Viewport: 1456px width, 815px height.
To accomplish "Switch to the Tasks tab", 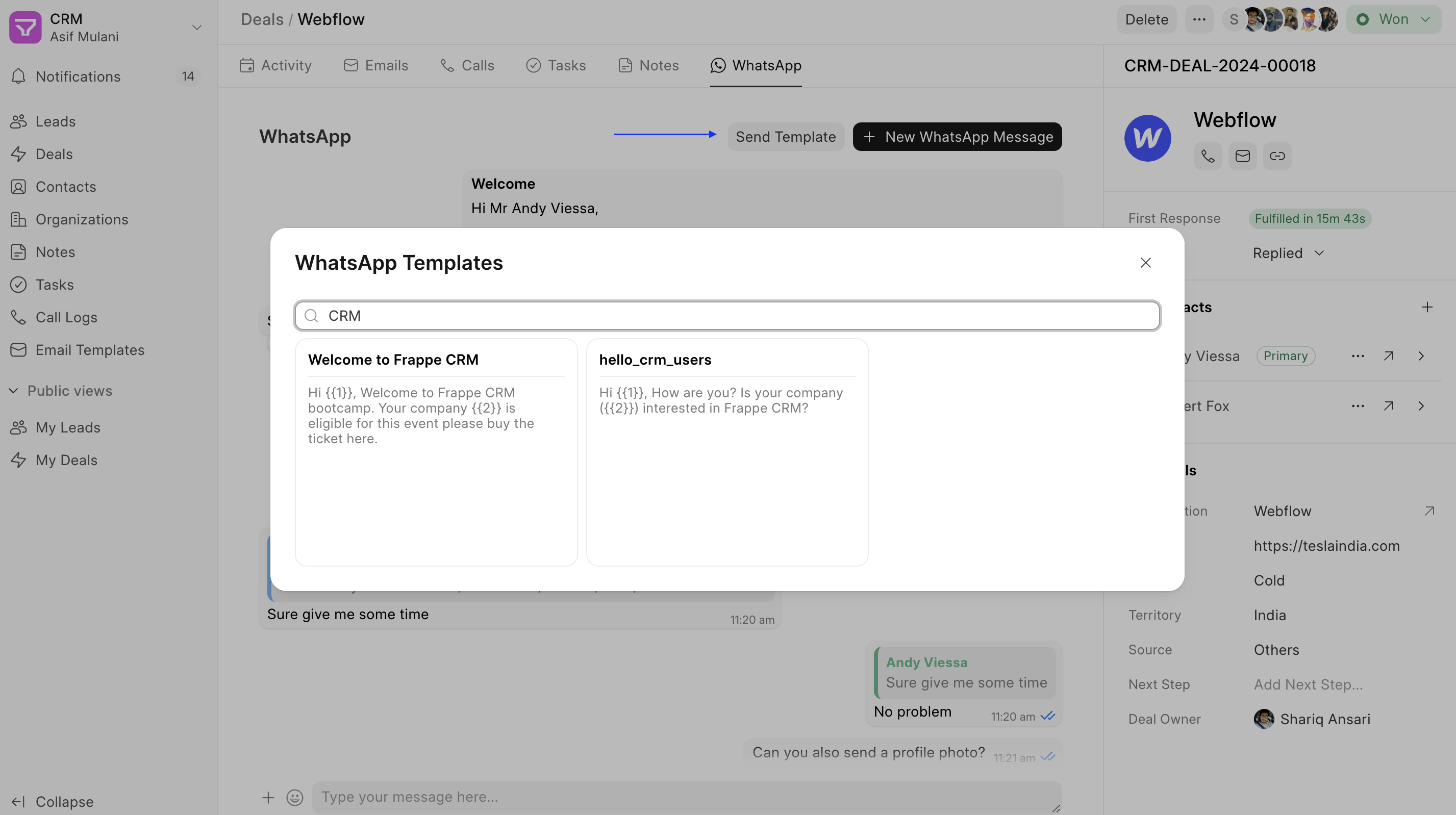I will pos(556,66).
